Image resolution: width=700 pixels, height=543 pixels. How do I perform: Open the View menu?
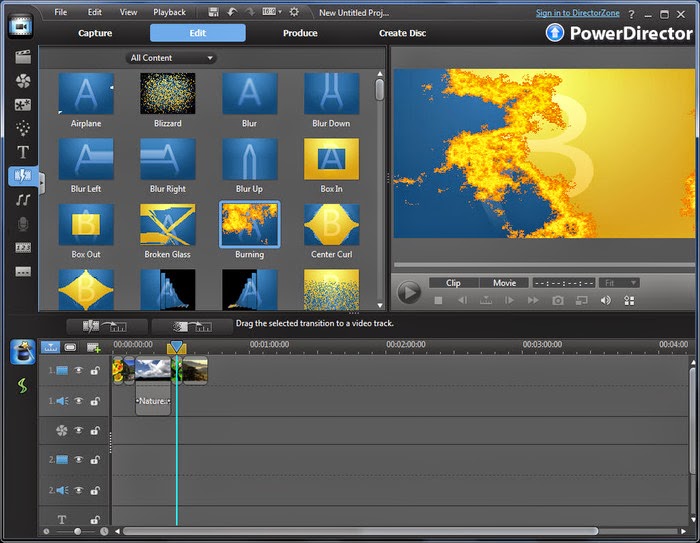pyautogui.click(x=128, y=12)
